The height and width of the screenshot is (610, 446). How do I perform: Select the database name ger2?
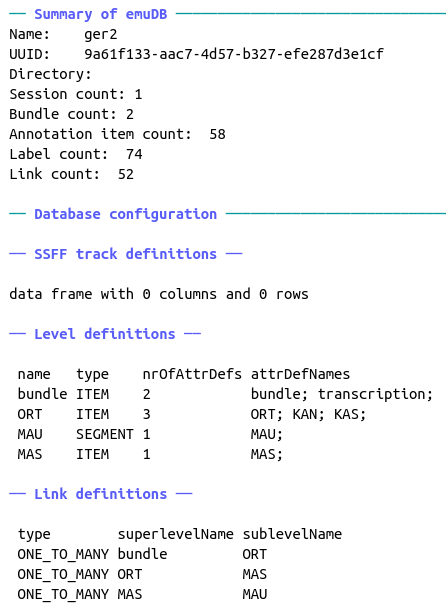coord(100,35)
